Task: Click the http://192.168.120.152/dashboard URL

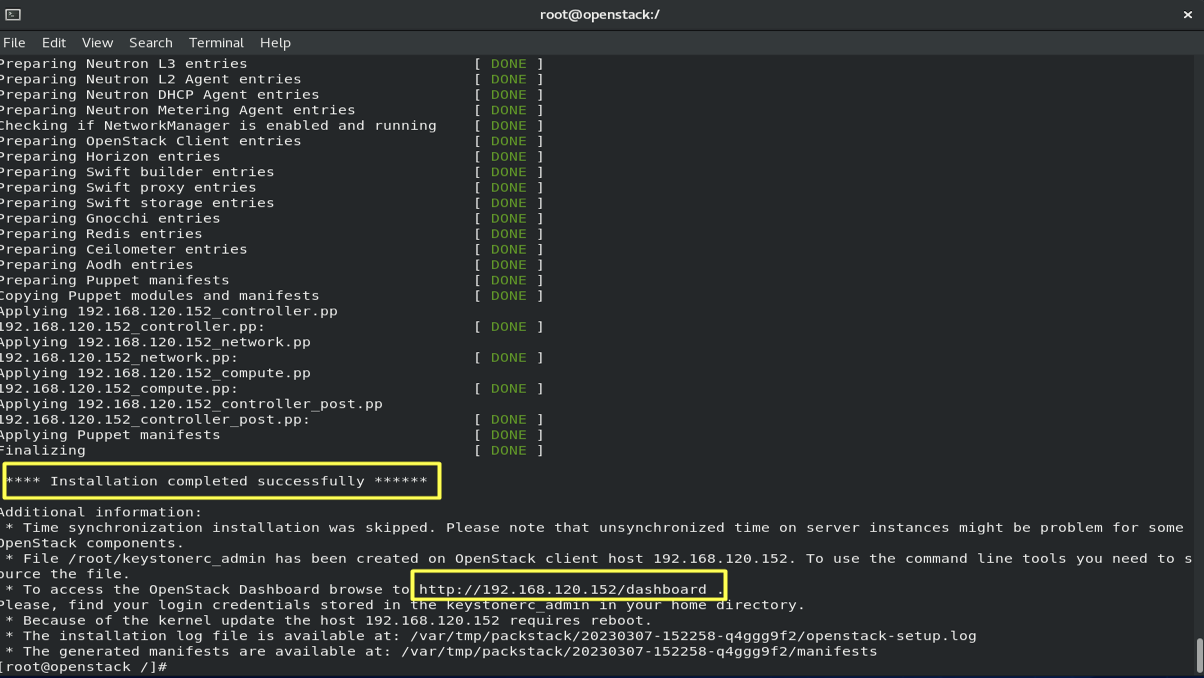Action: pos(562,589)
